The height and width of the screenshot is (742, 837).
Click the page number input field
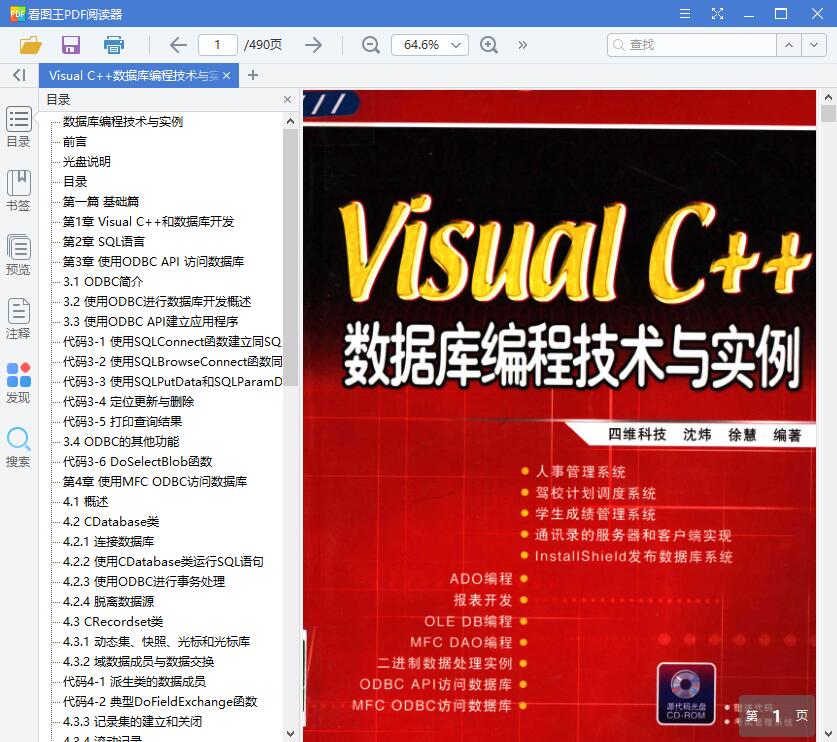click(x=218, y=45)
